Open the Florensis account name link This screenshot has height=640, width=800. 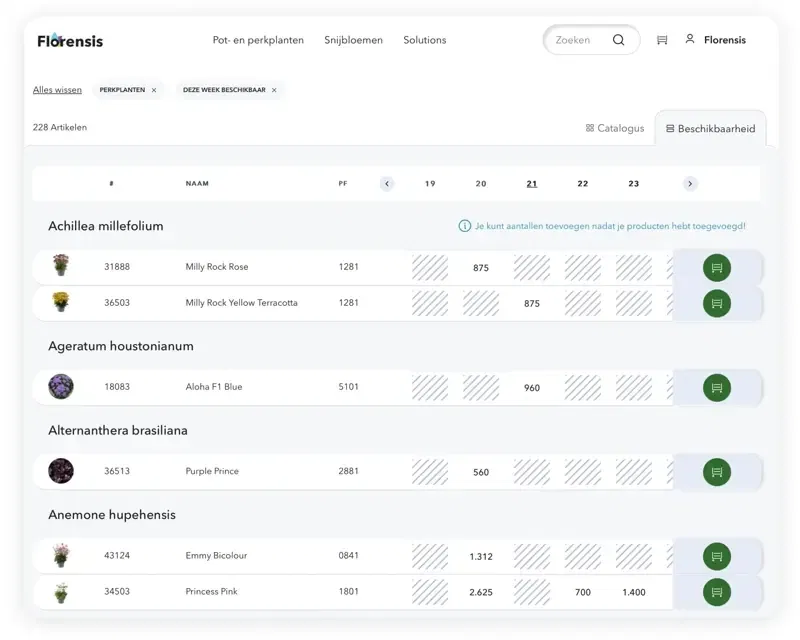tap(724, 40)
